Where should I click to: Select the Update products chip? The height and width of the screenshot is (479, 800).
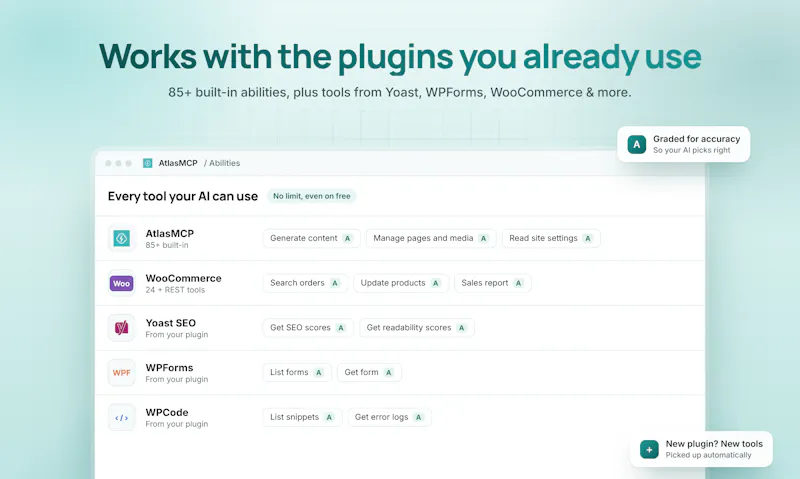pyautogui.click(x=401, y=283)
